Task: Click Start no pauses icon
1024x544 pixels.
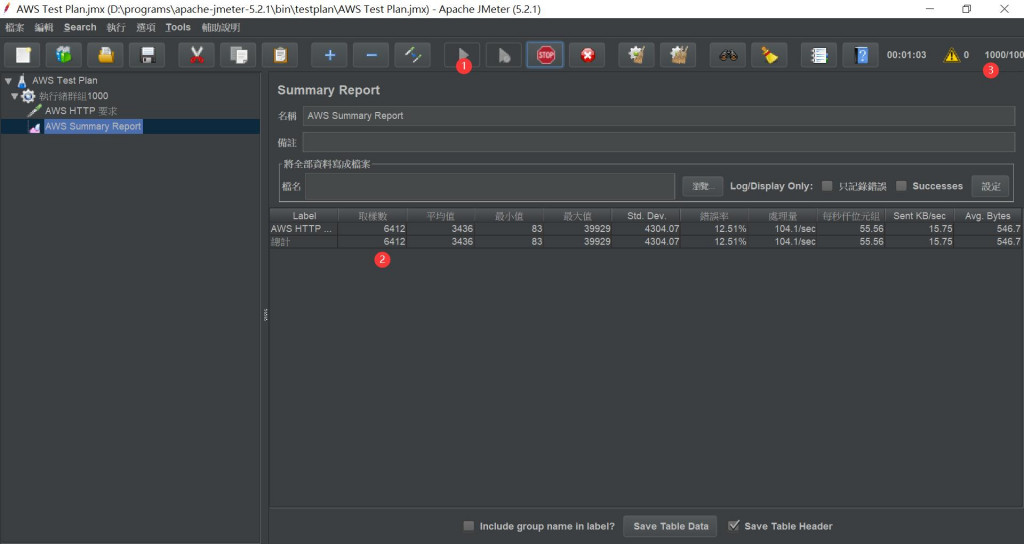Action: coord(504,56)
